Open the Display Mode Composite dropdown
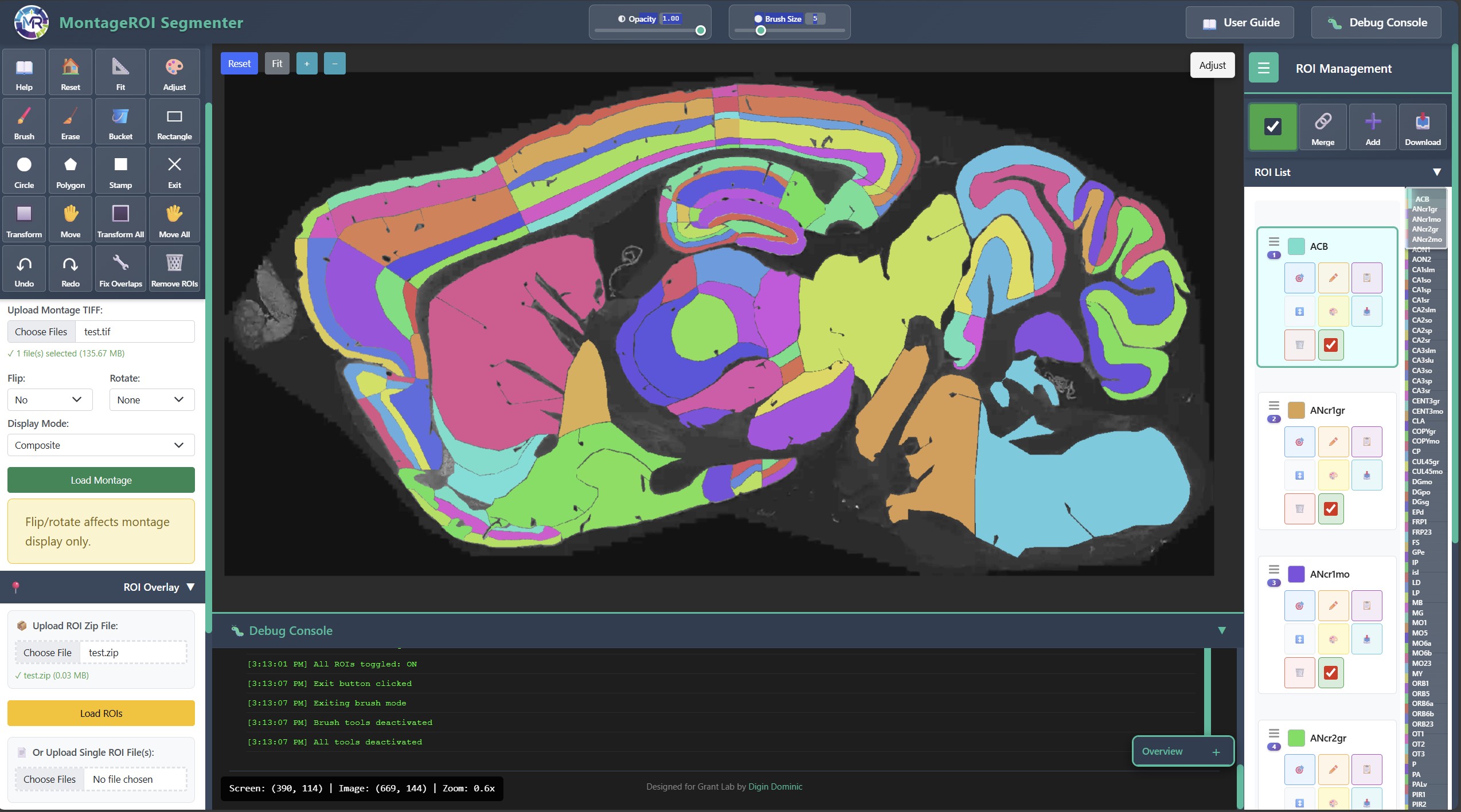 coord(101,445)
